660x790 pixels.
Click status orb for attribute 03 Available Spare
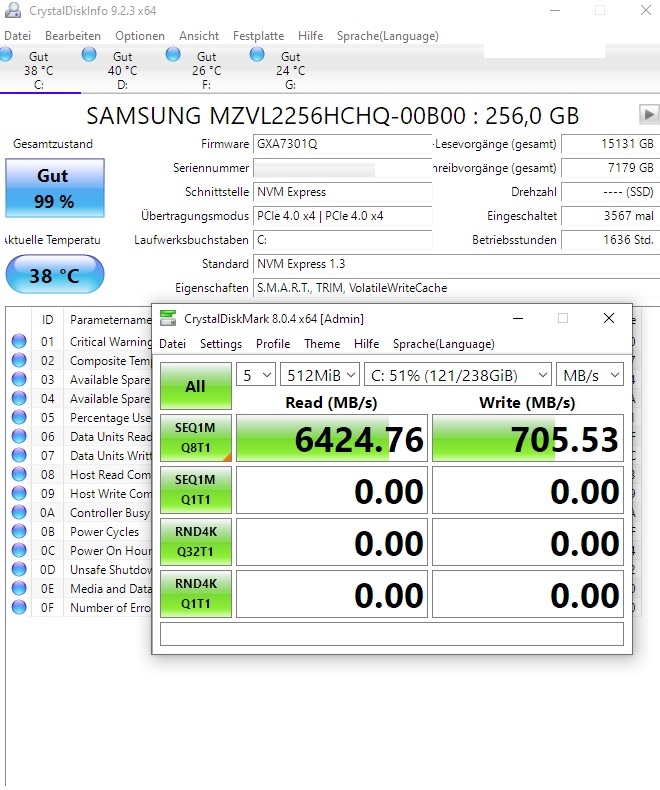click(x=19, y=379)
